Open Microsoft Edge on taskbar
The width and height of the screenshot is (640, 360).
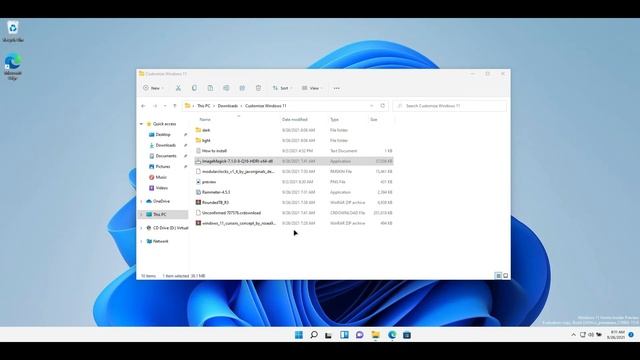click(392, 335)
